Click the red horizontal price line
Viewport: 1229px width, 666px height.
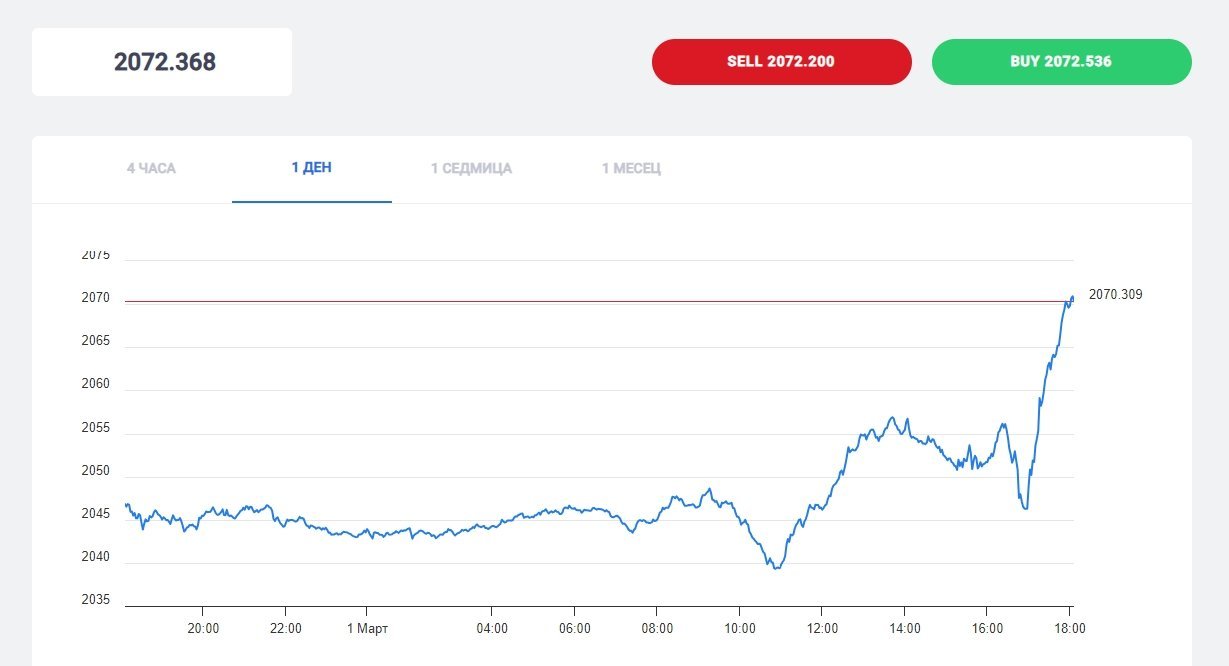tap(600, 301)
